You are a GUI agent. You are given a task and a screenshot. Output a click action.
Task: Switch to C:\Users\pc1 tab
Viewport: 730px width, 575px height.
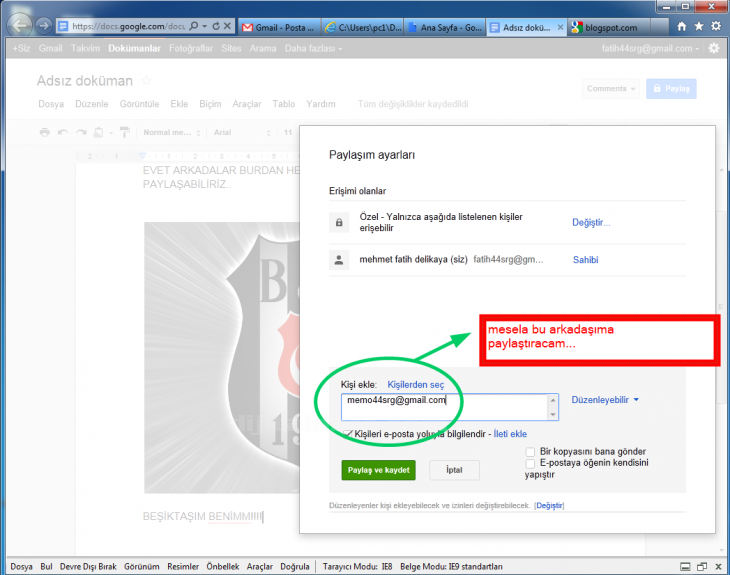363,27
